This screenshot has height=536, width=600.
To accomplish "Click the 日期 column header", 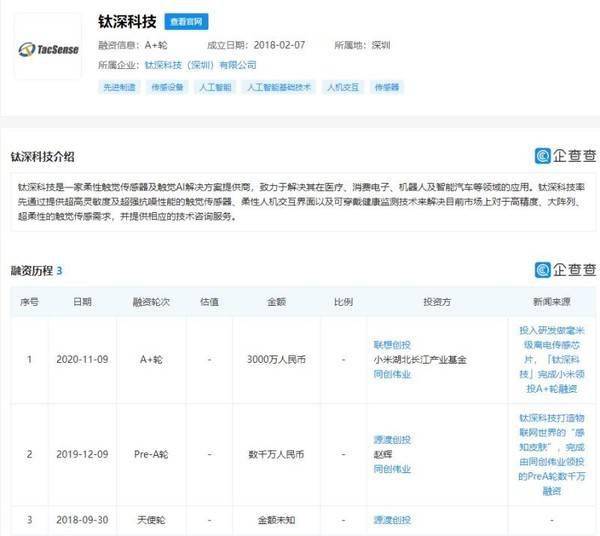I will (82, 301).
